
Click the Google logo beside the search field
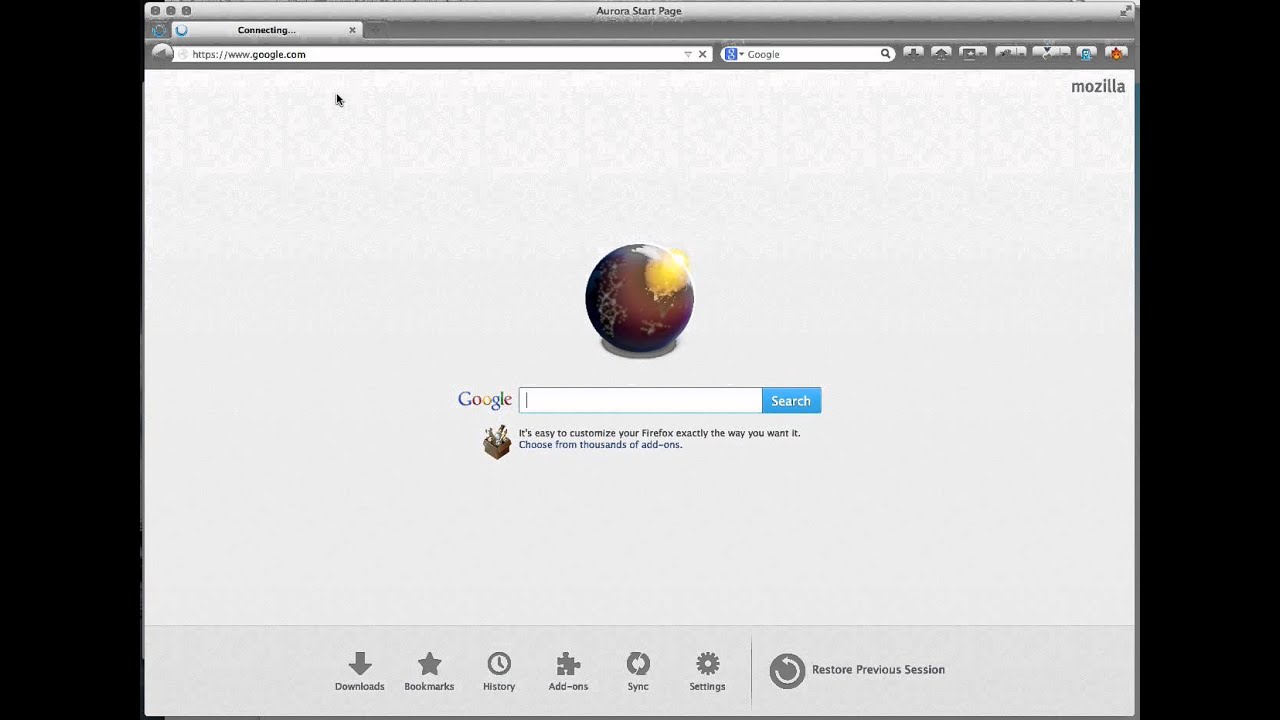point(485,400)
